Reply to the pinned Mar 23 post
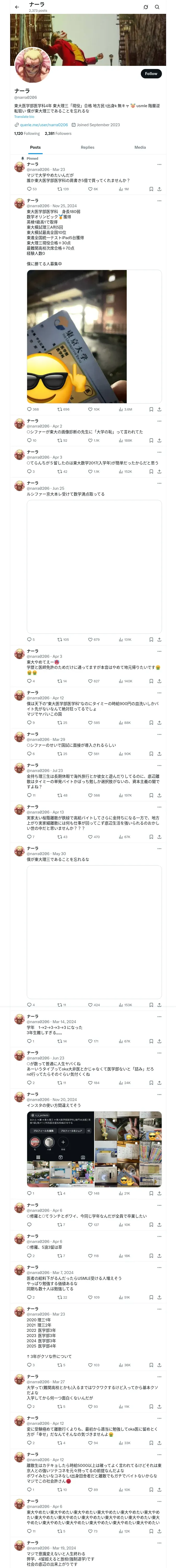Image resolution: width=176 pixels, height=1568 pixels. [x=29, y=189]
